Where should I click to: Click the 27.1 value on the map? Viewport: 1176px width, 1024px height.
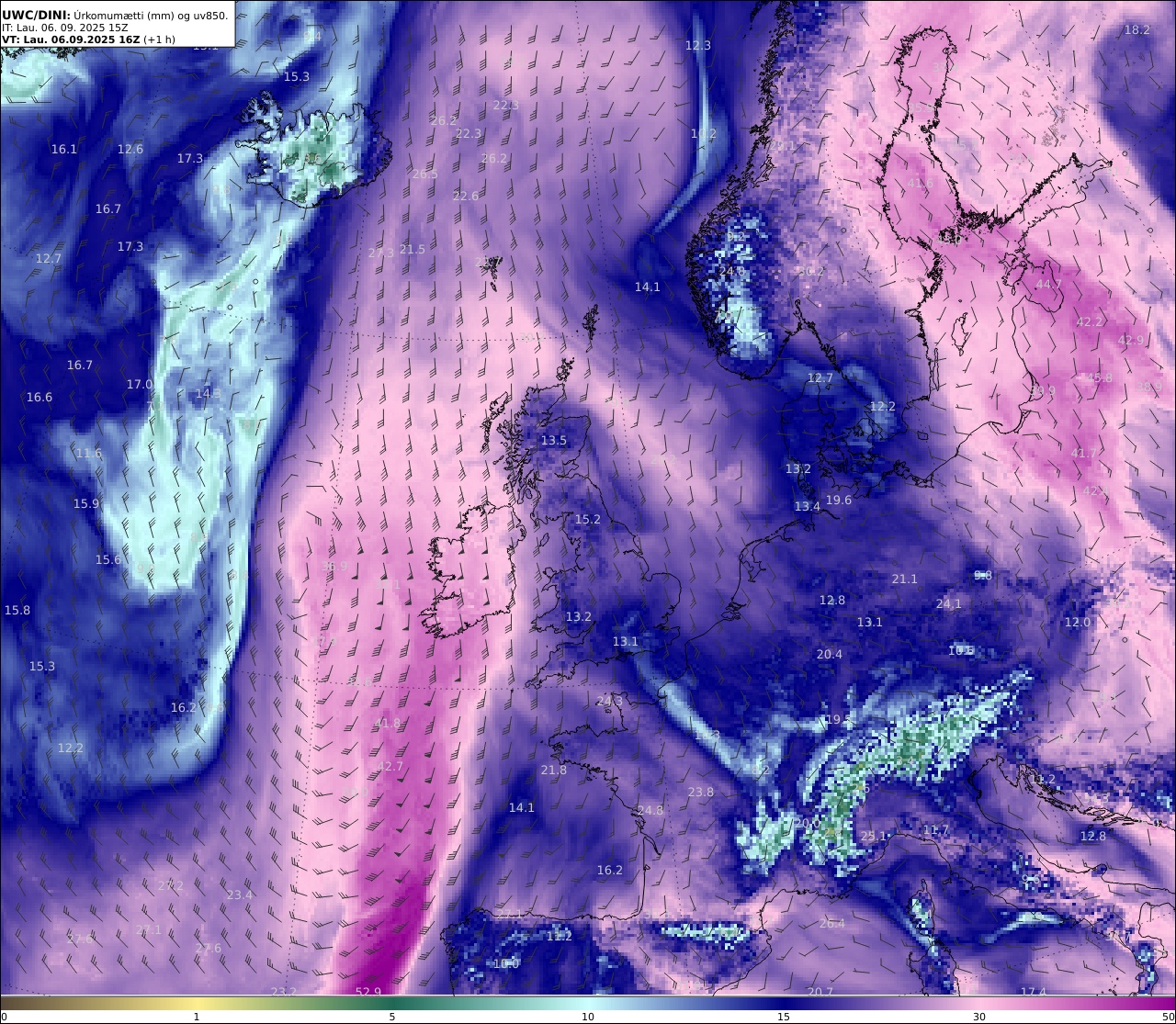click(x=149, y=929)
